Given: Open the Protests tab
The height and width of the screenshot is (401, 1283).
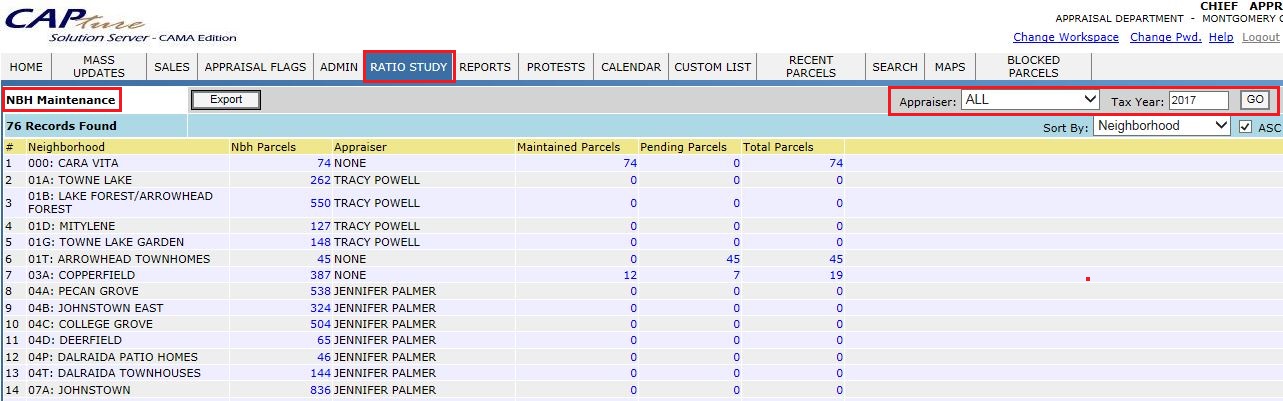Looking at the screenshot, I should [x=555, y=67].
